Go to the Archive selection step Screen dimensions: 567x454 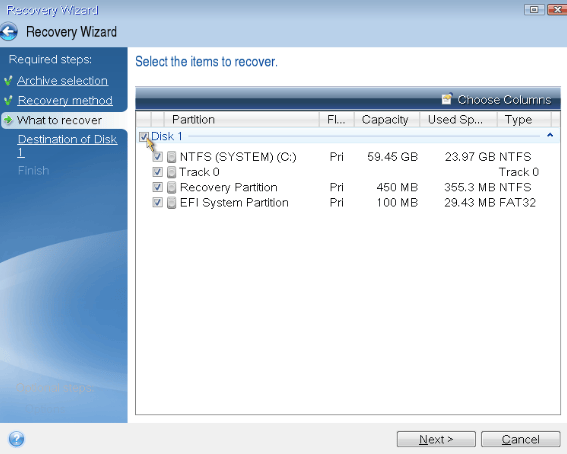point(62,80)
